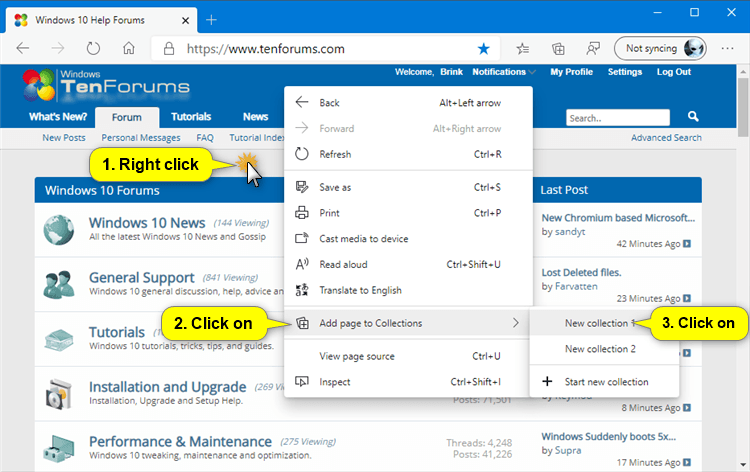Expand Add page to Collections submenu
Image resolution: width=750 pixels, height=472 pixels.
(x=408, y=323)
